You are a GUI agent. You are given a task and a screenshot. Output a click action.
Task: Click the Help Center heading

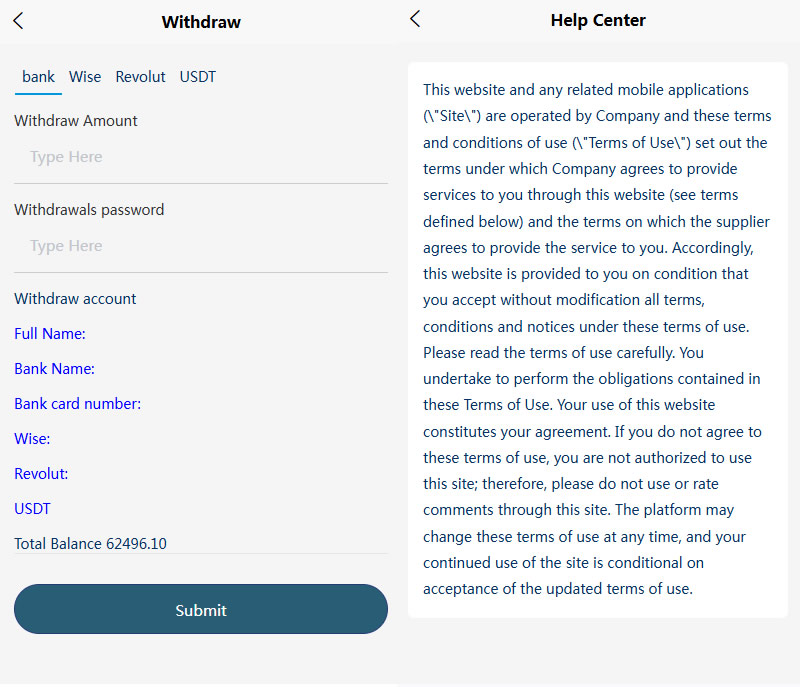pyautogui.click(x=598, y=20)
